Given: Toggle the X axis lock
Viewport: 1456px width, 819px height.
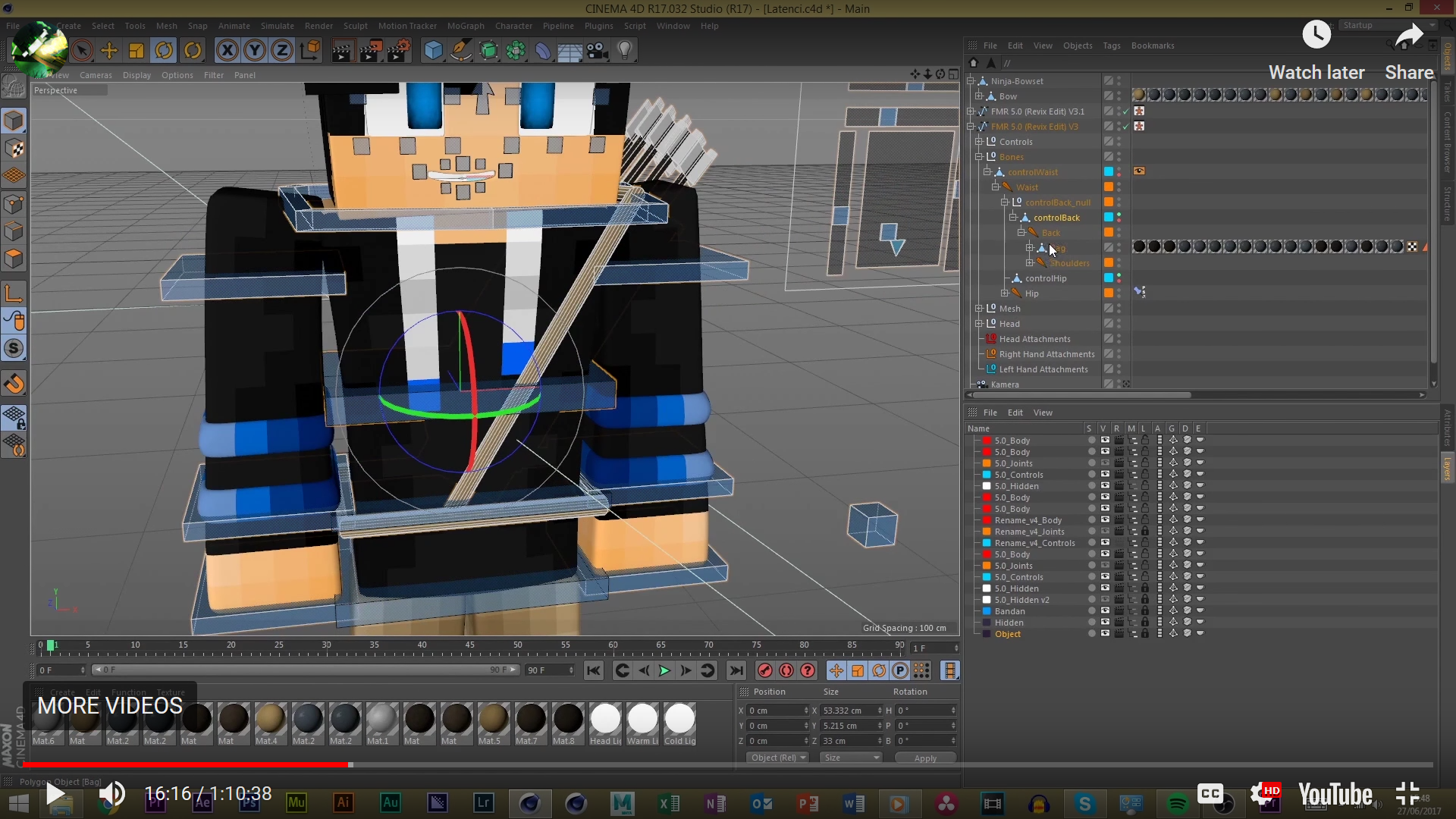Looking at the screenshot, I should [227, 51].
